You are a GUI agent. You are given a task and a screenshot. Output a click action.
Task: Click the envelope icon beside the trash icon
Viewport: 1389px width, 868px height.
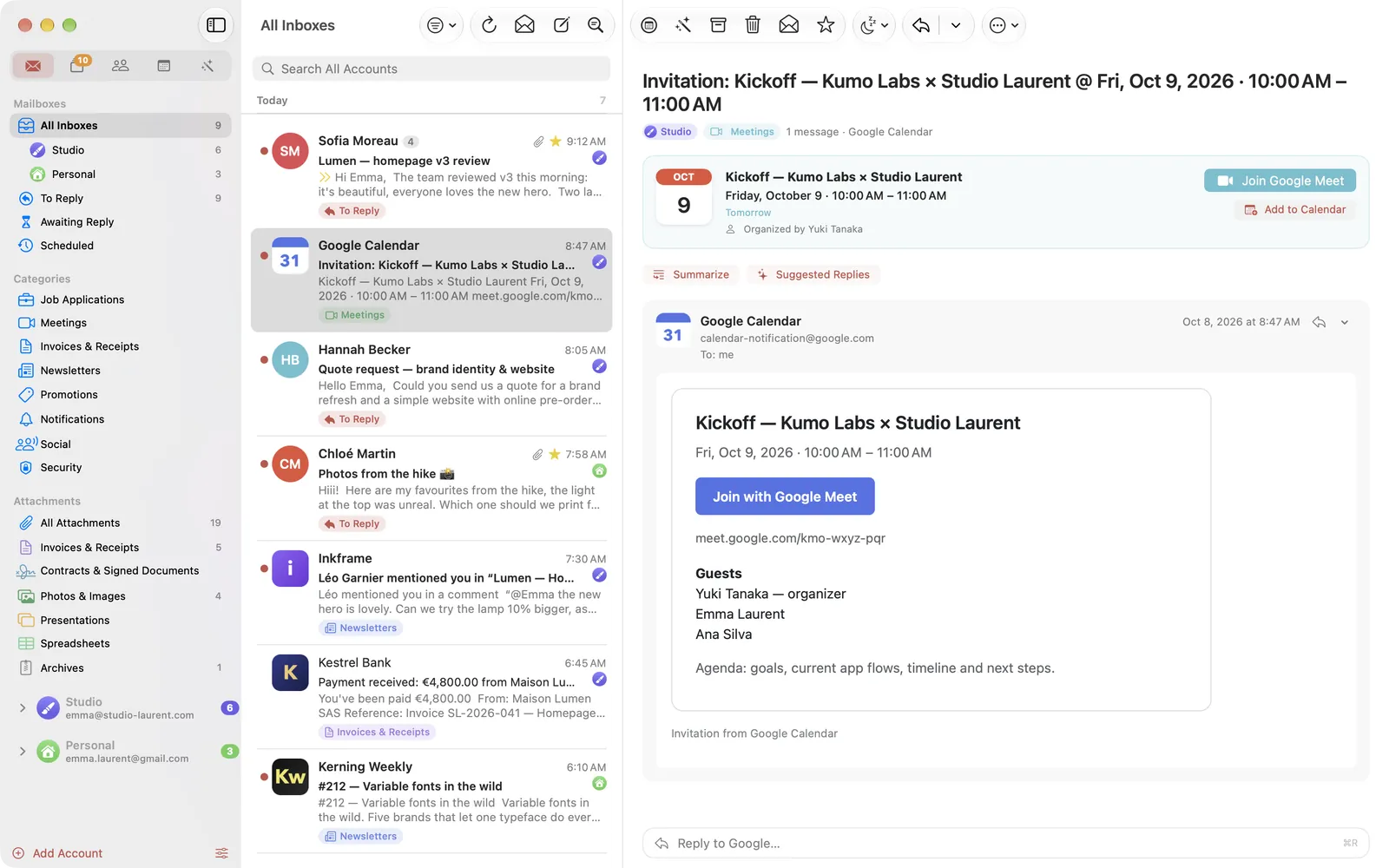pyautogui.click(x=788, y=25)
